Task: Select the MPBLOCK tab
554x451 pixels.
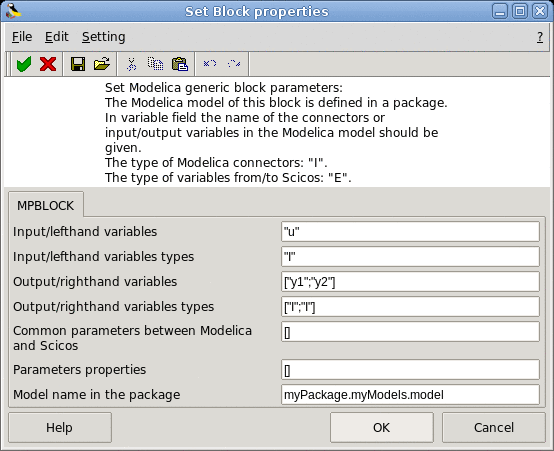Action: pos(46,205)
